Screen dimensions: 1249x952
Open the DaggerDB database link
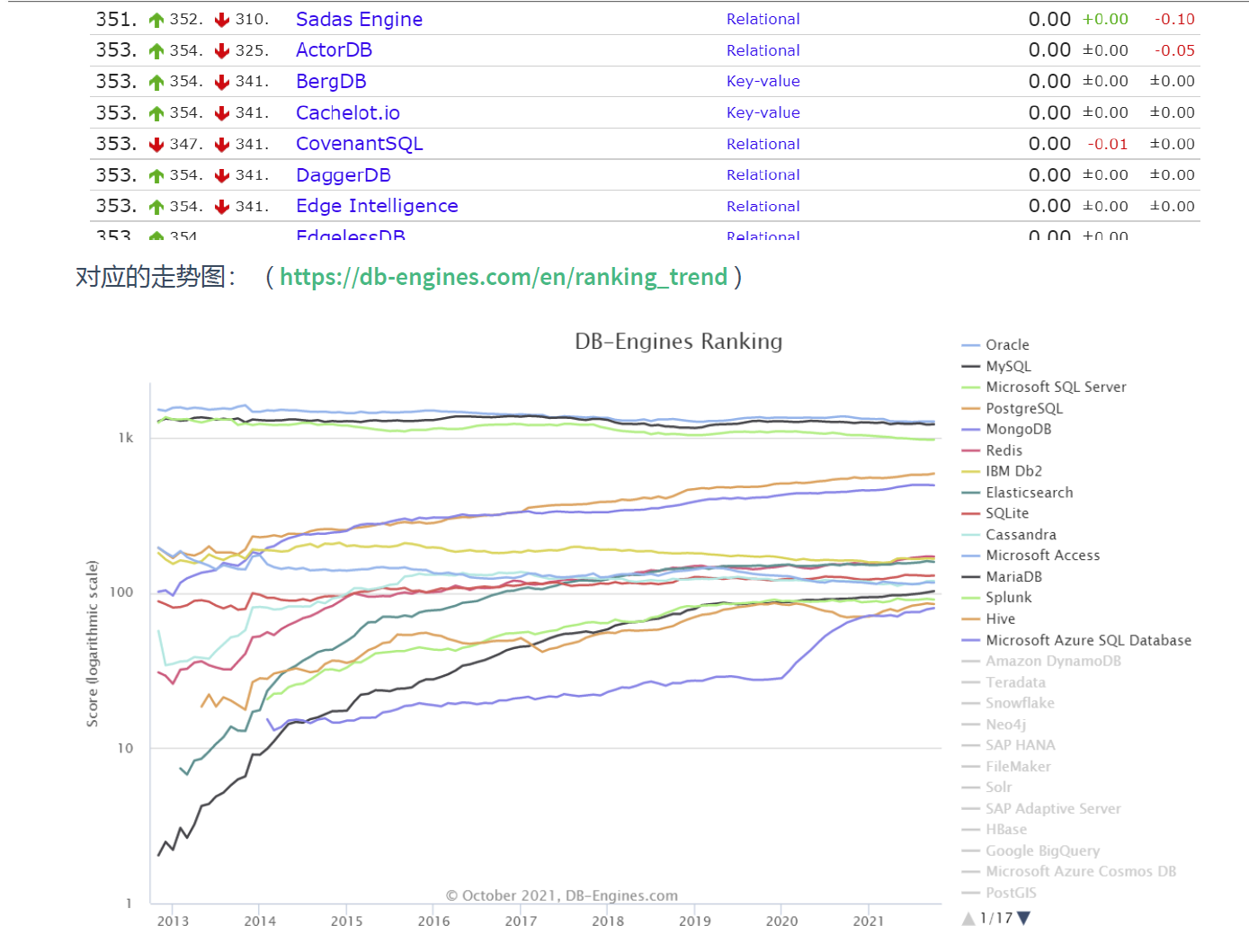[x=343, y=175]
